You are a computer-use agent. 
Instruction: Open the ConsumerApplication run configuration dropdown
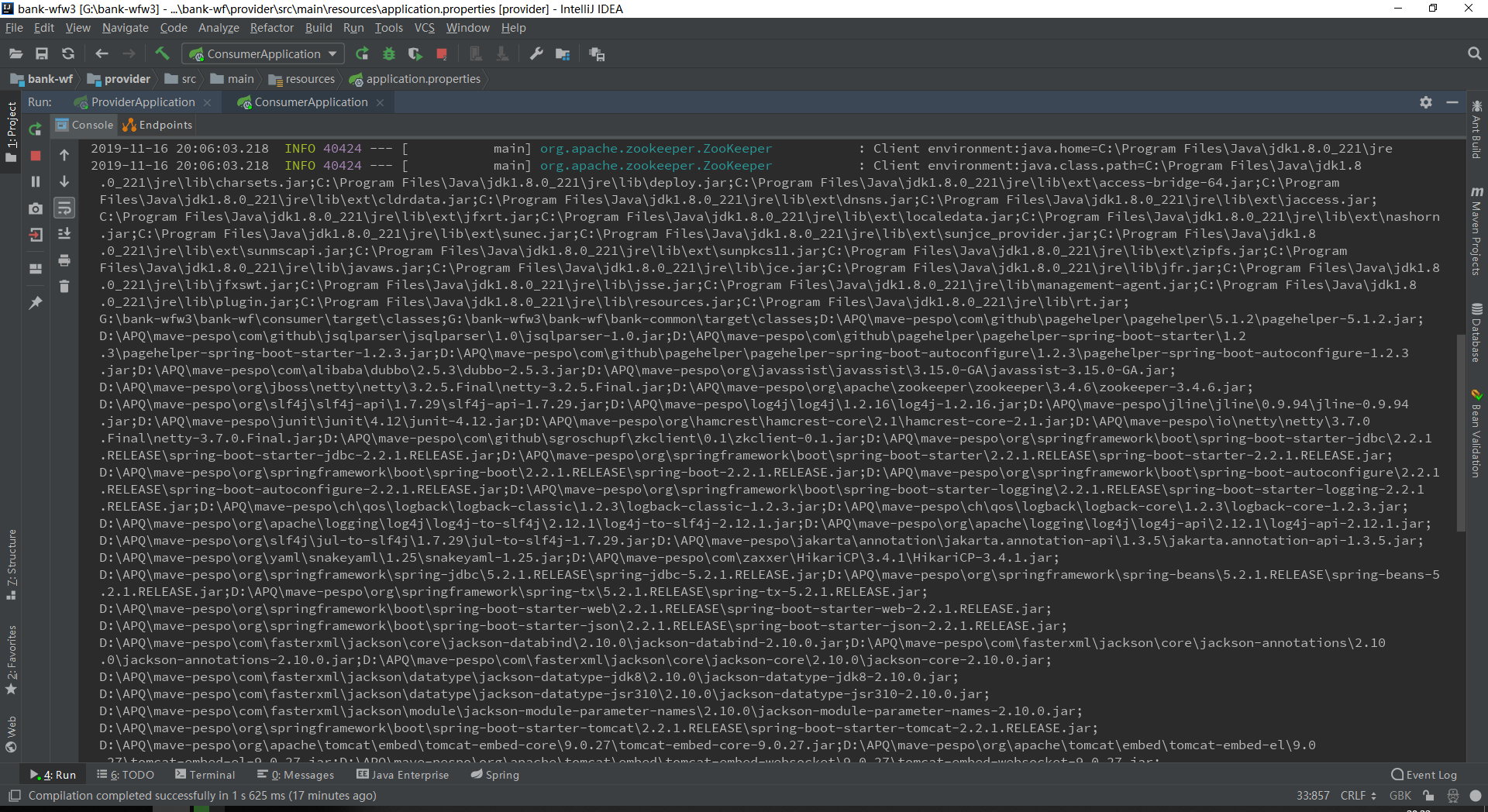click(263, 53)
